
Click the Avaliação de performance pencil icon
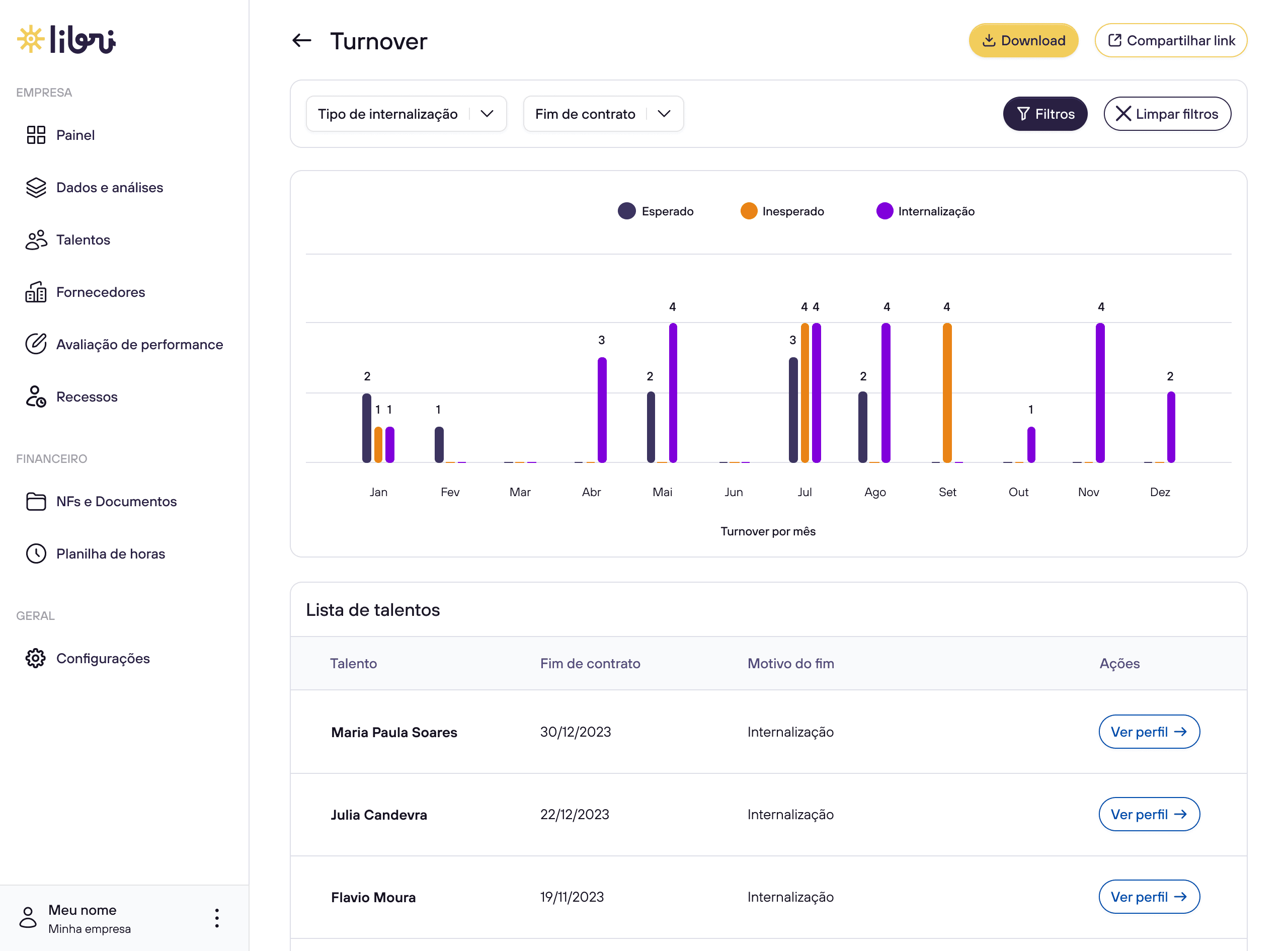pos(36,344)
